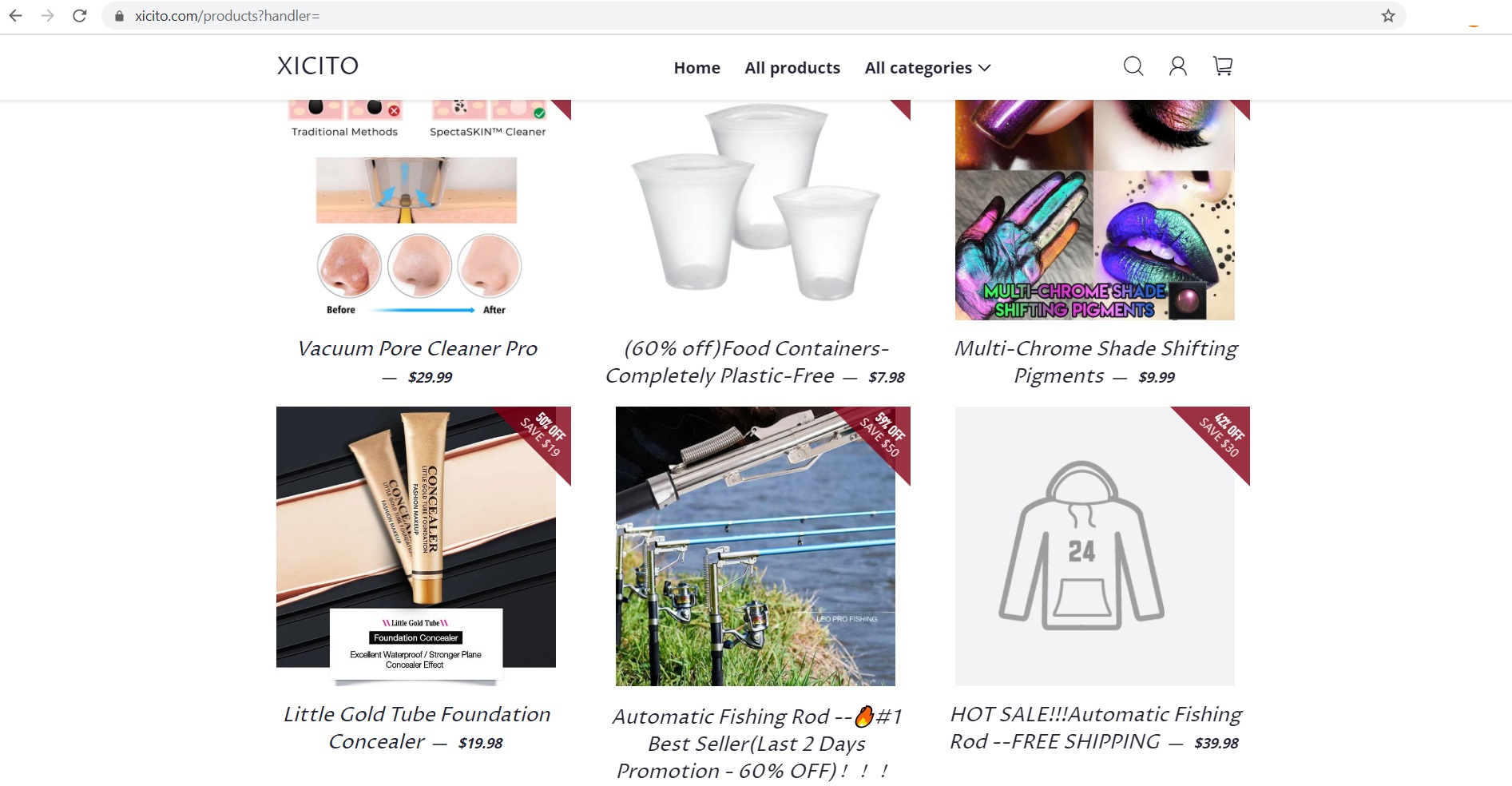Open Vacuum Pore Cleaner Pro product link

coord(417,348)
